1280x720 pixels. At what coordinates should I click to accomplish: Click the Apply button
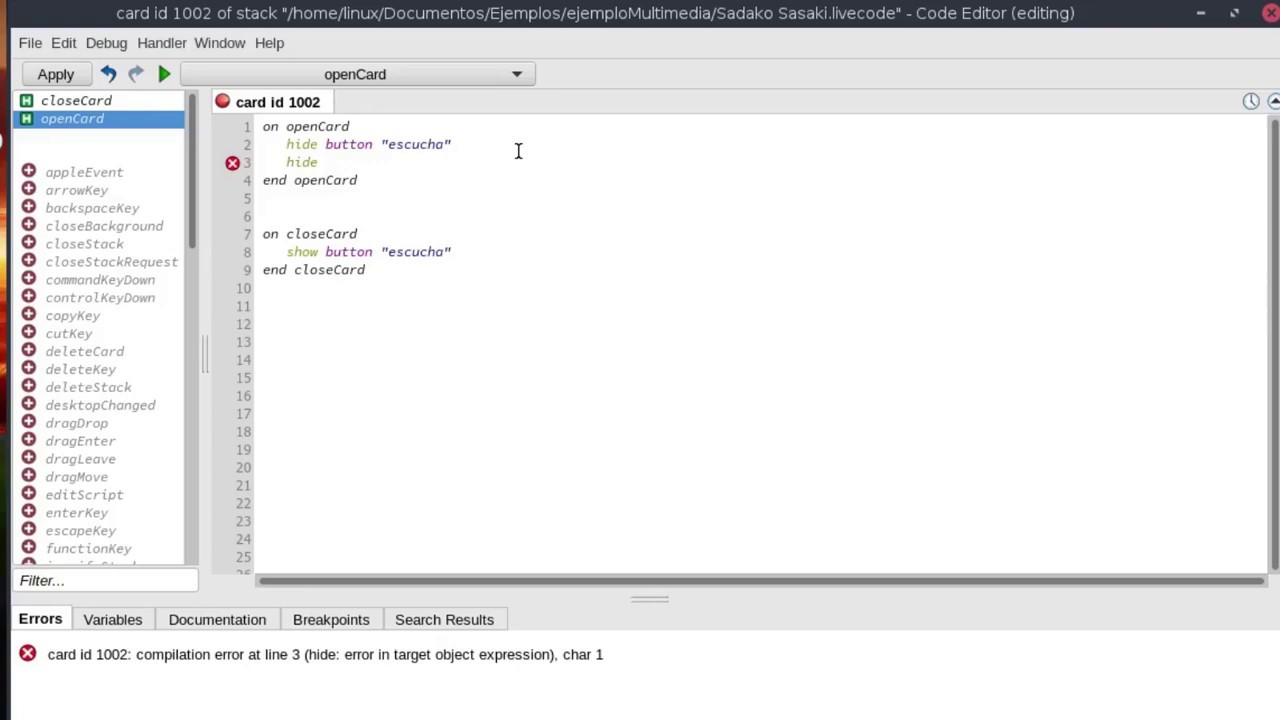pos(56,74)
